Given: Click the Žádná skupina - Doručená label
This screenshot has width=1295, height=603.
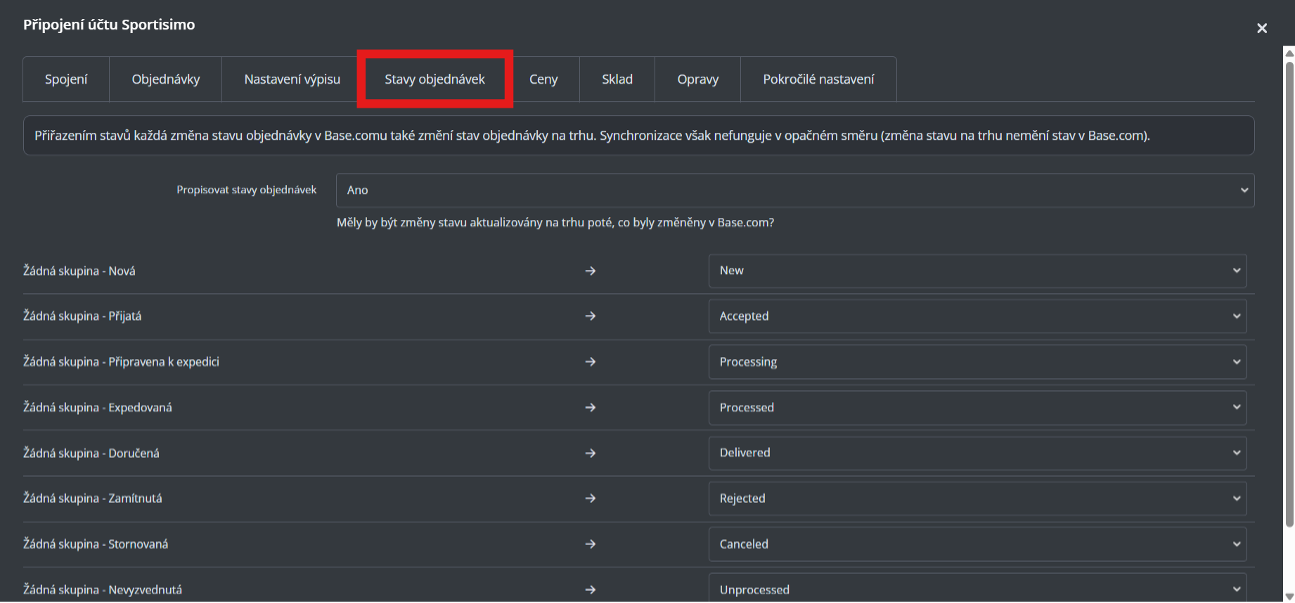Looking at the screenshot, I should (x=91, y=453).
